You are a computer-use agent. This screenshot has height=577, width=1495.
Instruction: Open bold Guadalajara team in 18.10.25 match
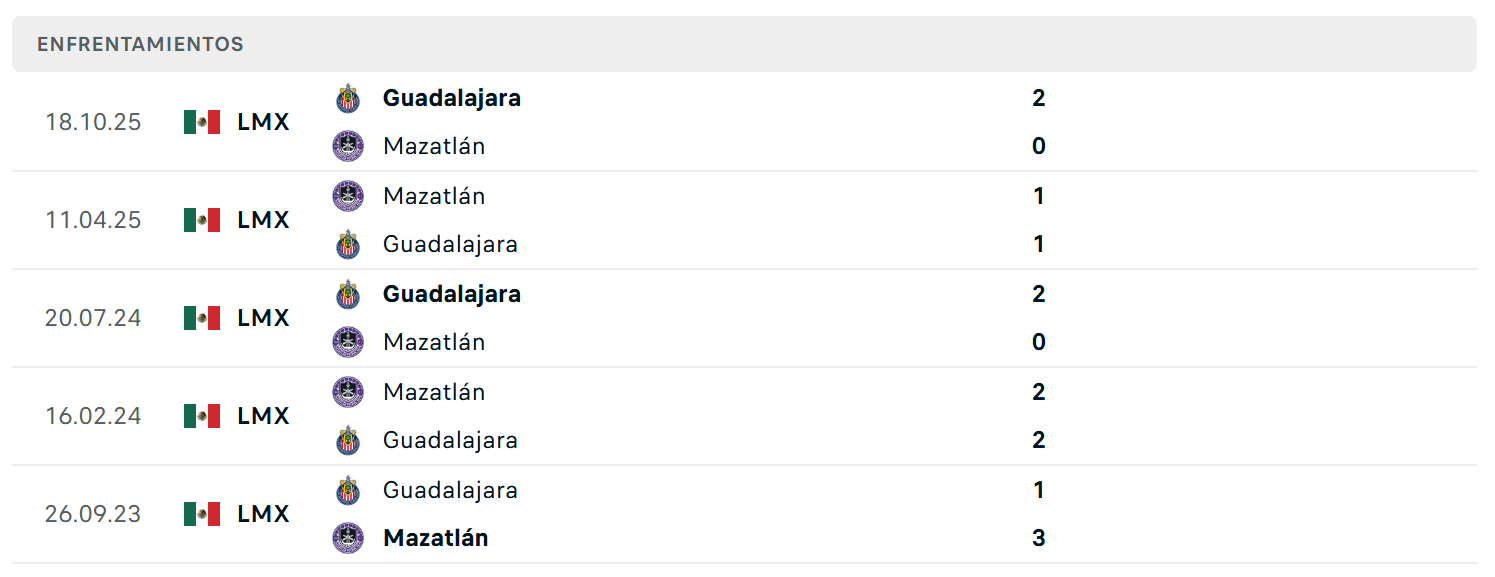coord(452,98)
